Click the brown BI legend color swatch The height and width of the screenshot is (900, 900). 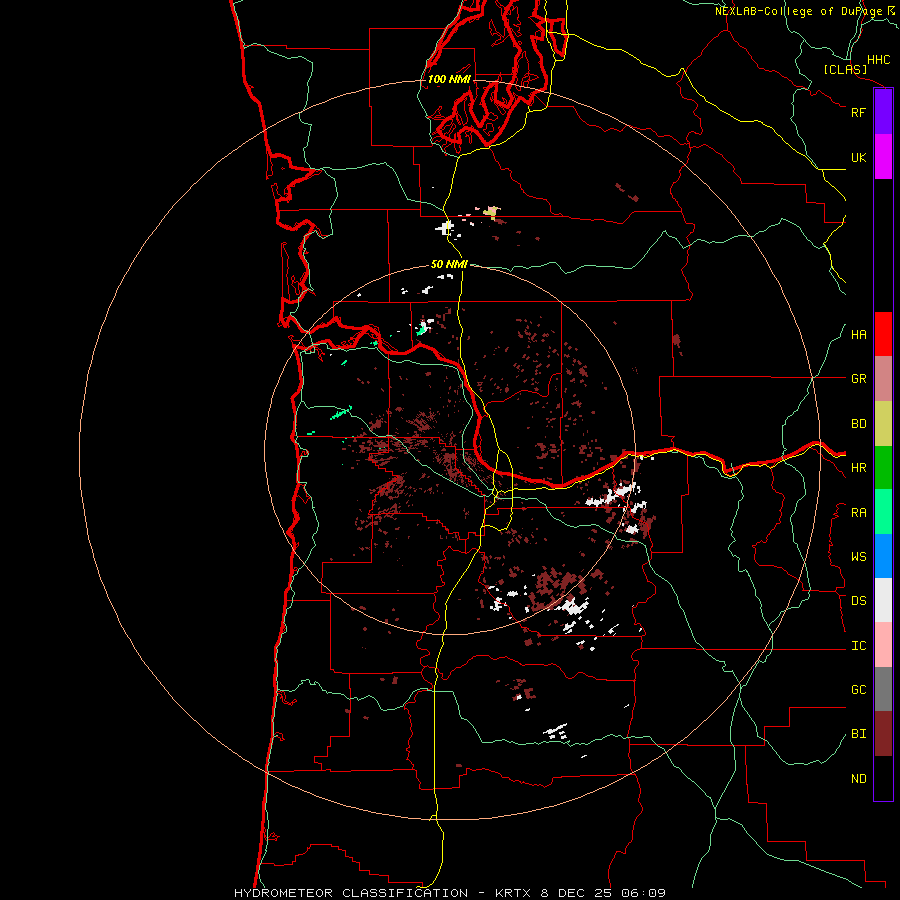pyautogui.click(x=883, y=734)
